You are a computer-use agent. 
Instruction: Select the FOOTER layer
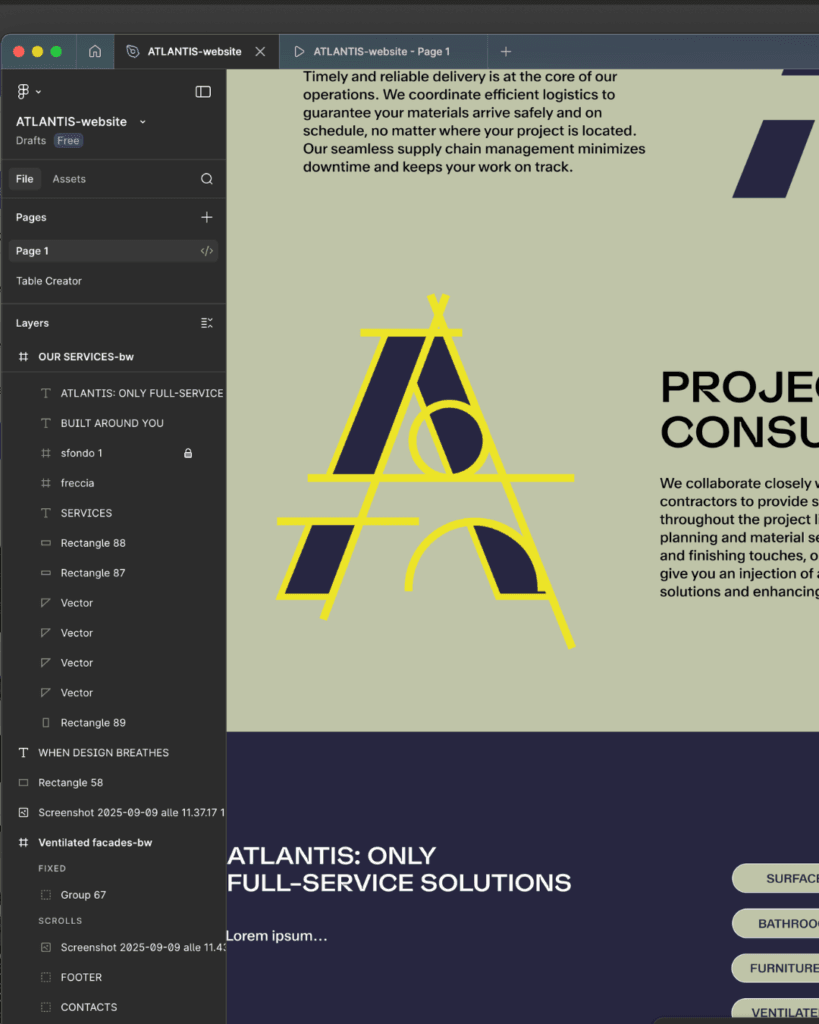tap(81, 977)
